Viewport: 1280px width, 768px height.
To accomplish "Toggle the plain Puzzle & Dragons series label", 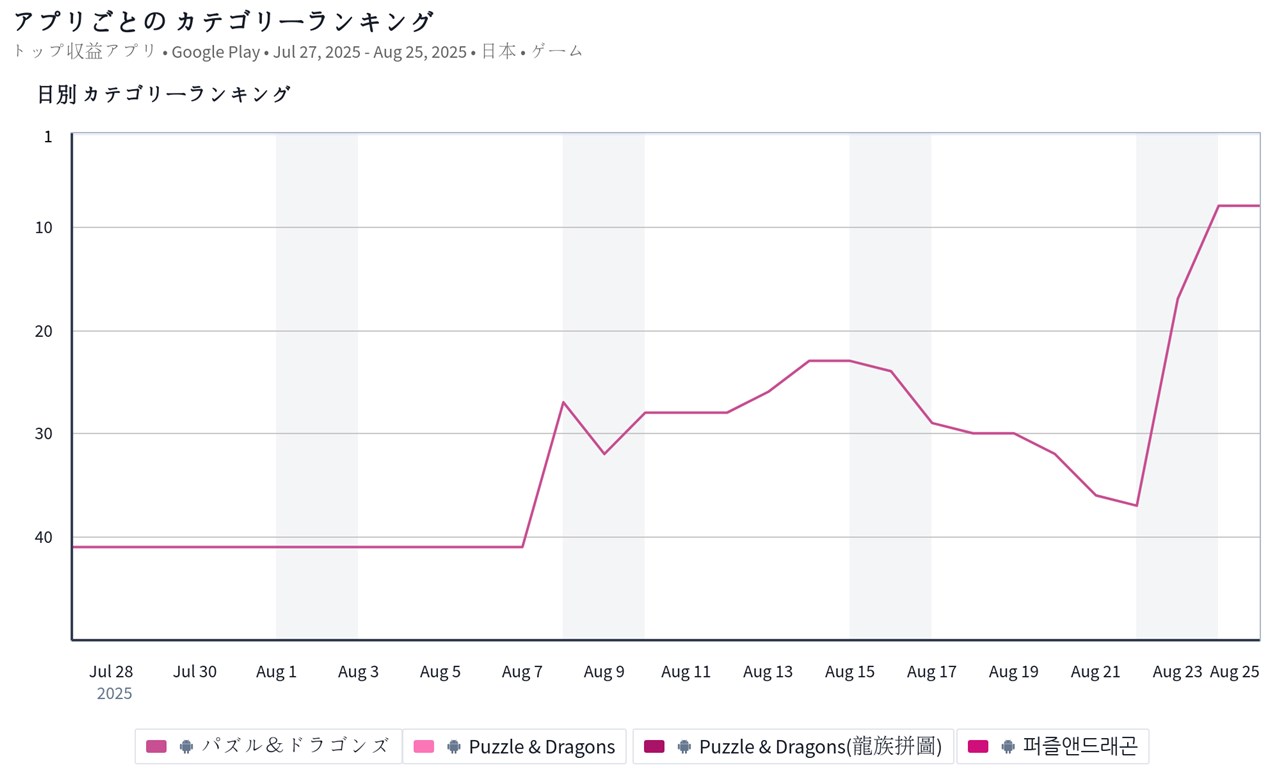I will click(x=542, y=746).
